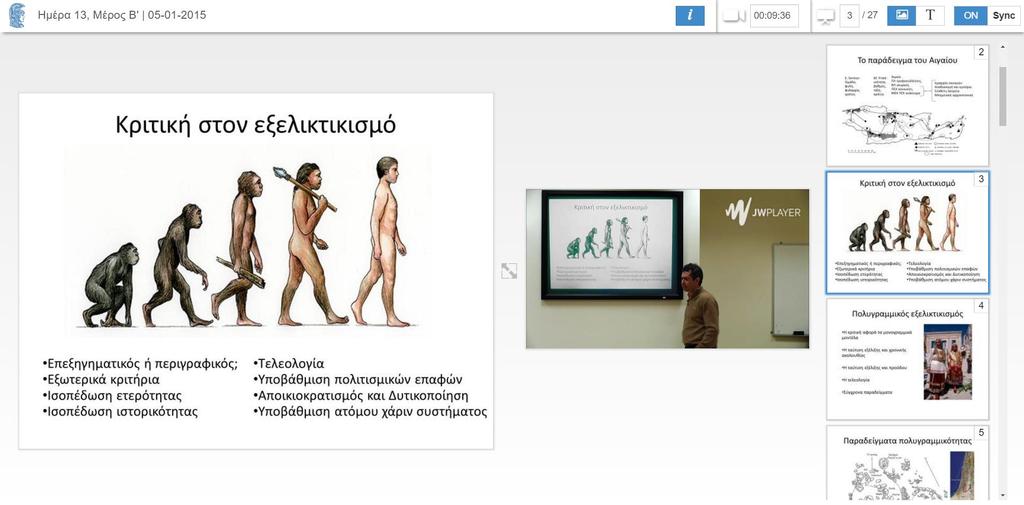Turn off the ON sync switch

(970, 16)
